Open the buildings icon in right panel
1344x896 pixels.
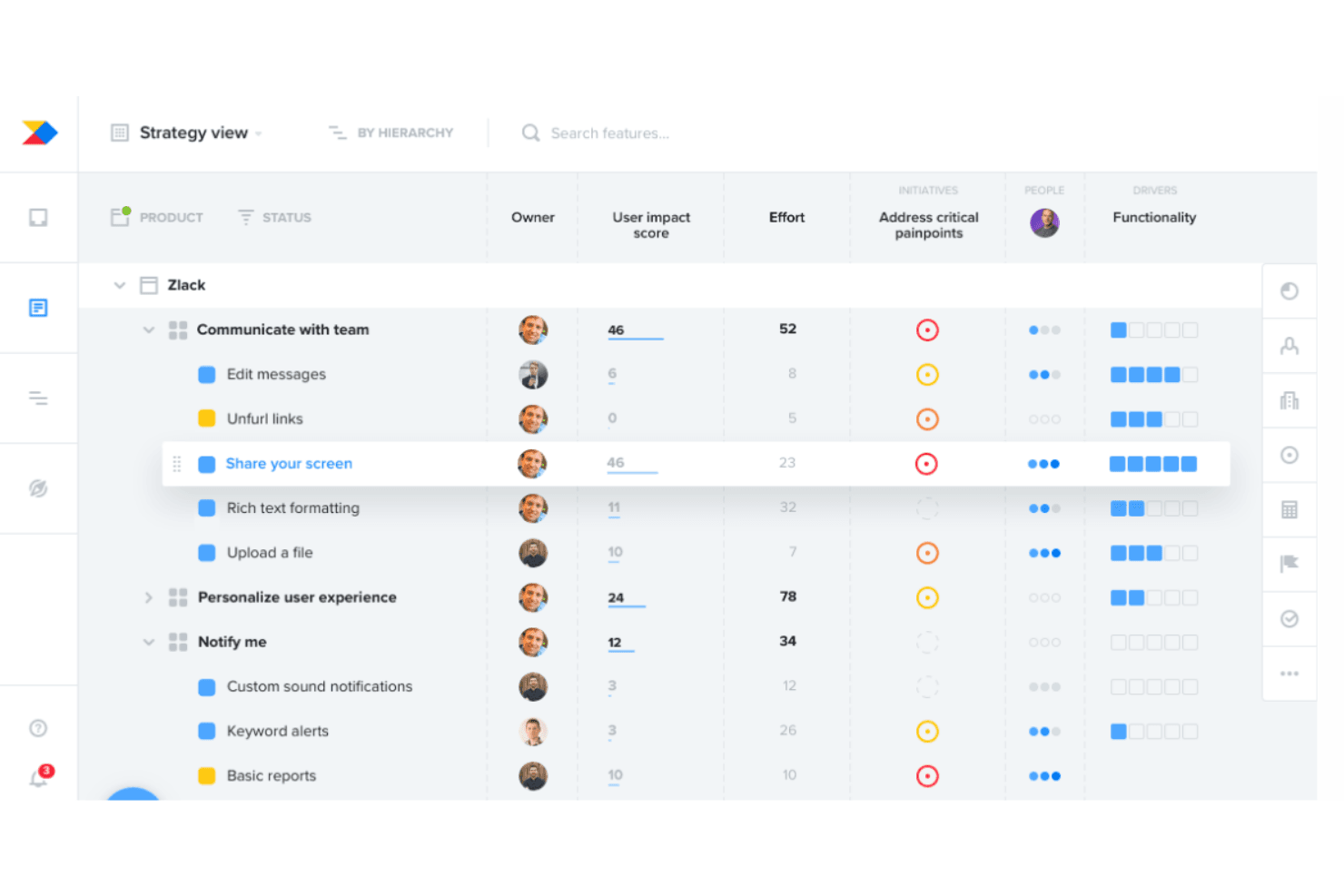click(x=1290, y=400)
